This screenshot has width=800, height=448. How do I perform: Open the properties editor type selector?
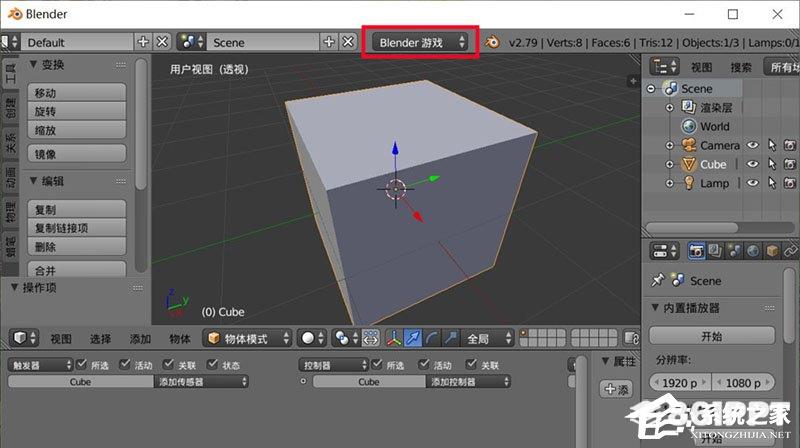664,251
